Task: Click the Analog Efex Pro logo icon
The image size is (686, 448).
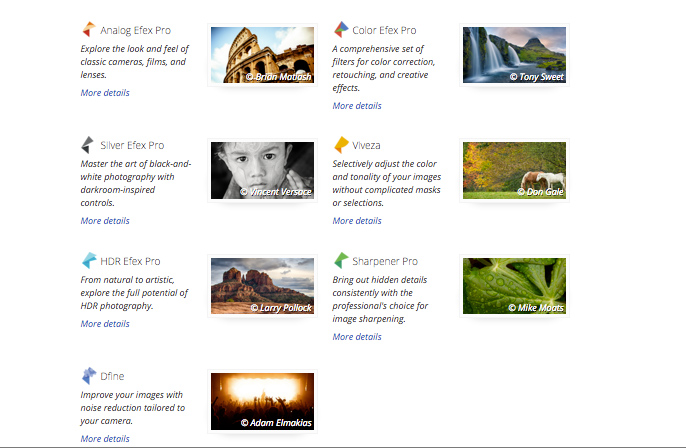Action: 89,29
